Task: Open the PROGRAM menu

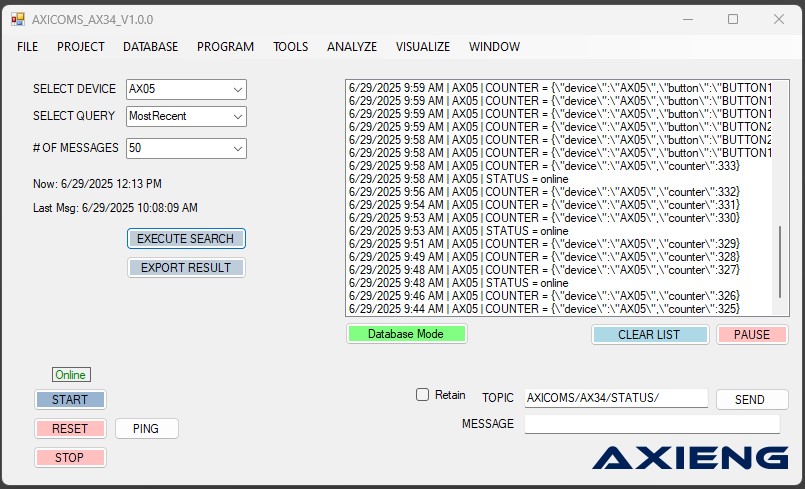Action: (225, 47)
